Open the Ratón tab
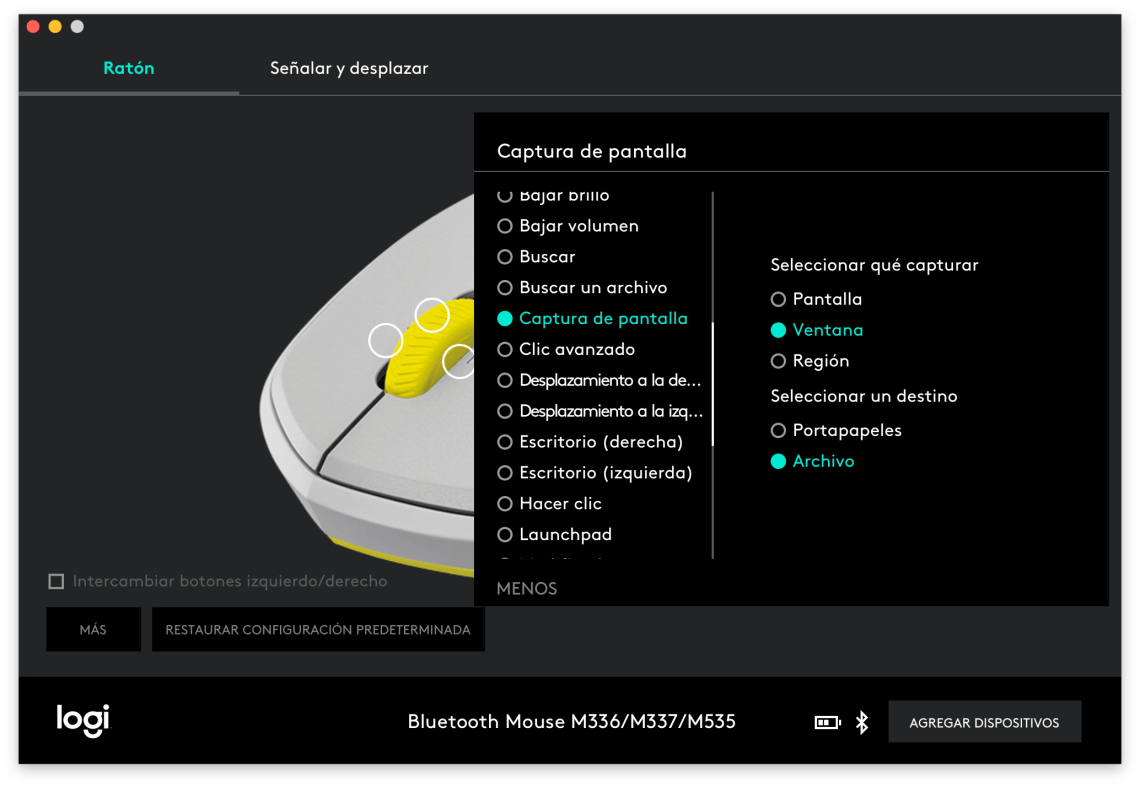 [x=129, y=68]
